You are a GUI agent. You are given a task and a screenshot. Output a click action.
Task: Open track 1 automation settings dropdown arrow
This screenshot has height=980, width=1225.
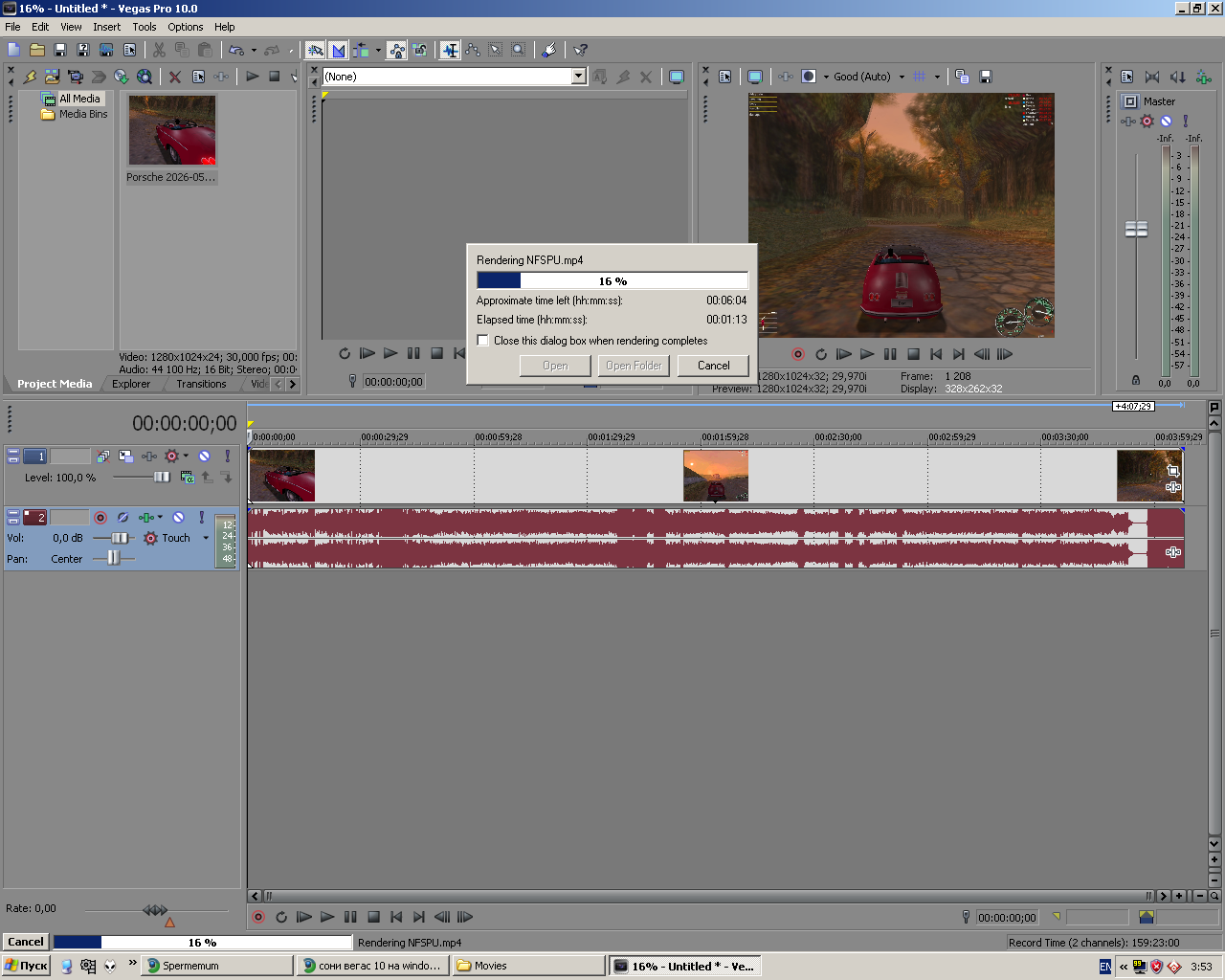[186, 457]
